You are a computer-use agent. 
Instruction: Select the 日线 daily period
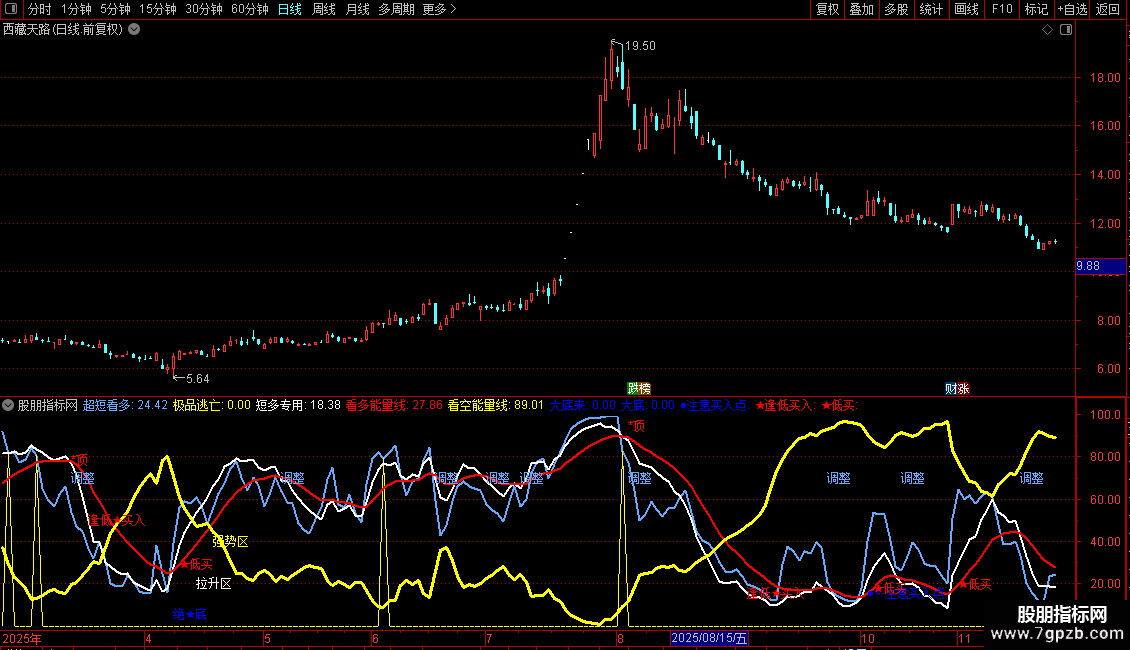(290, 9)
